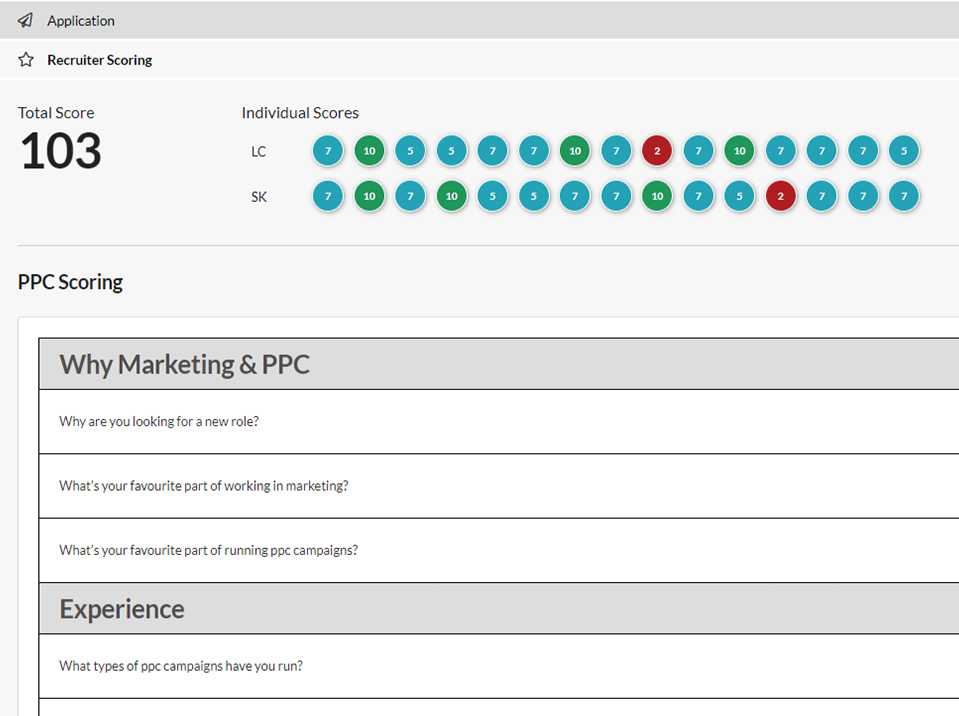
Task: Select the first green 10 score in LC row
Action: coord(369,150)
